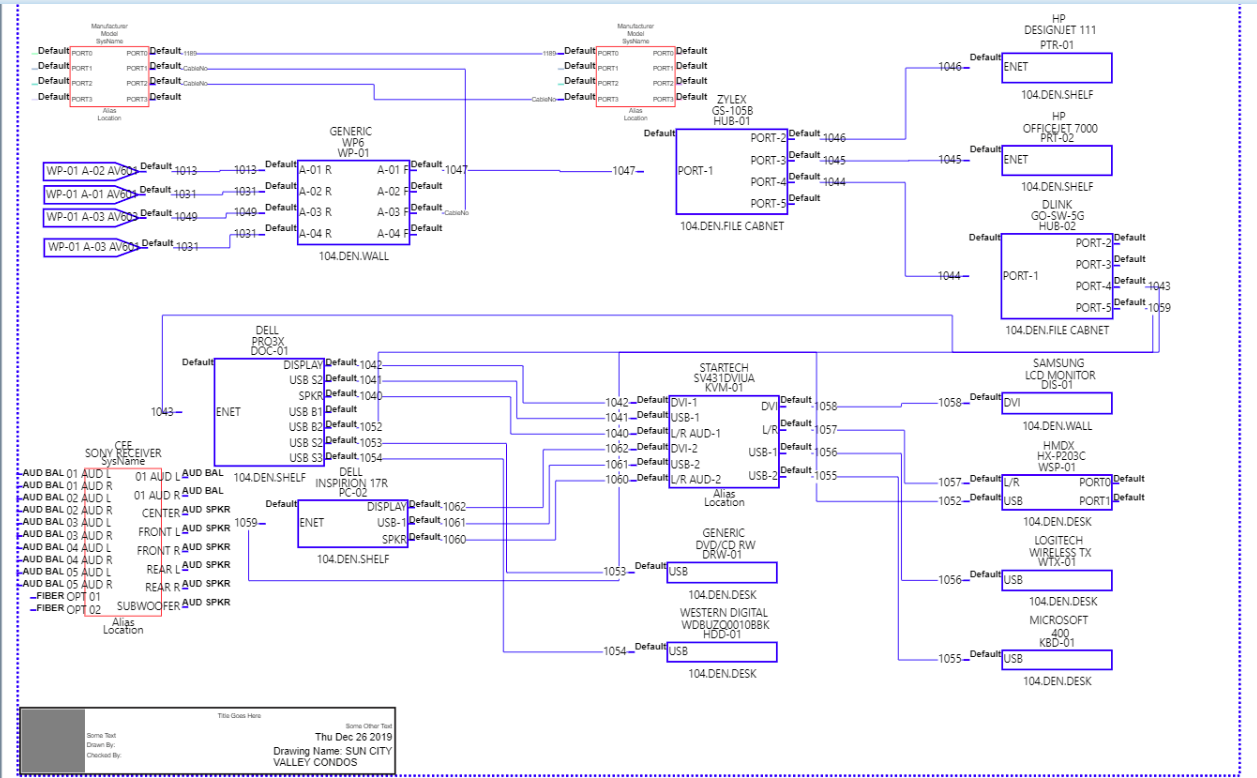Click the Drawing Name: SUN CITY text
The height and width of the screenshot is (778, 1257).
(333, 750)
